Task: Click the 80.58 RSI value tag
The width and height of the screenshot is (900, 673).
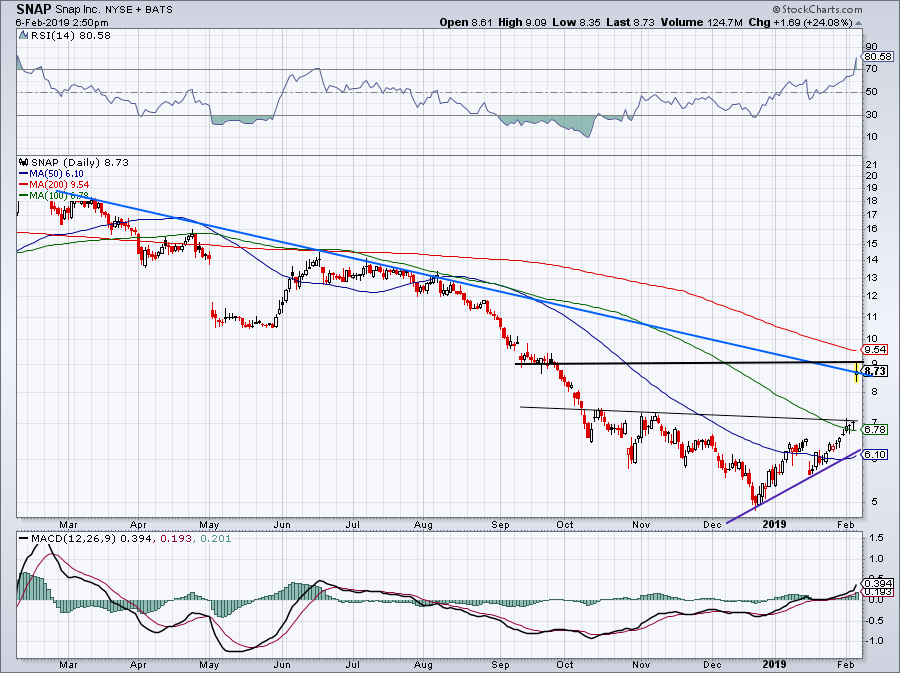Action: coord(877,56)
